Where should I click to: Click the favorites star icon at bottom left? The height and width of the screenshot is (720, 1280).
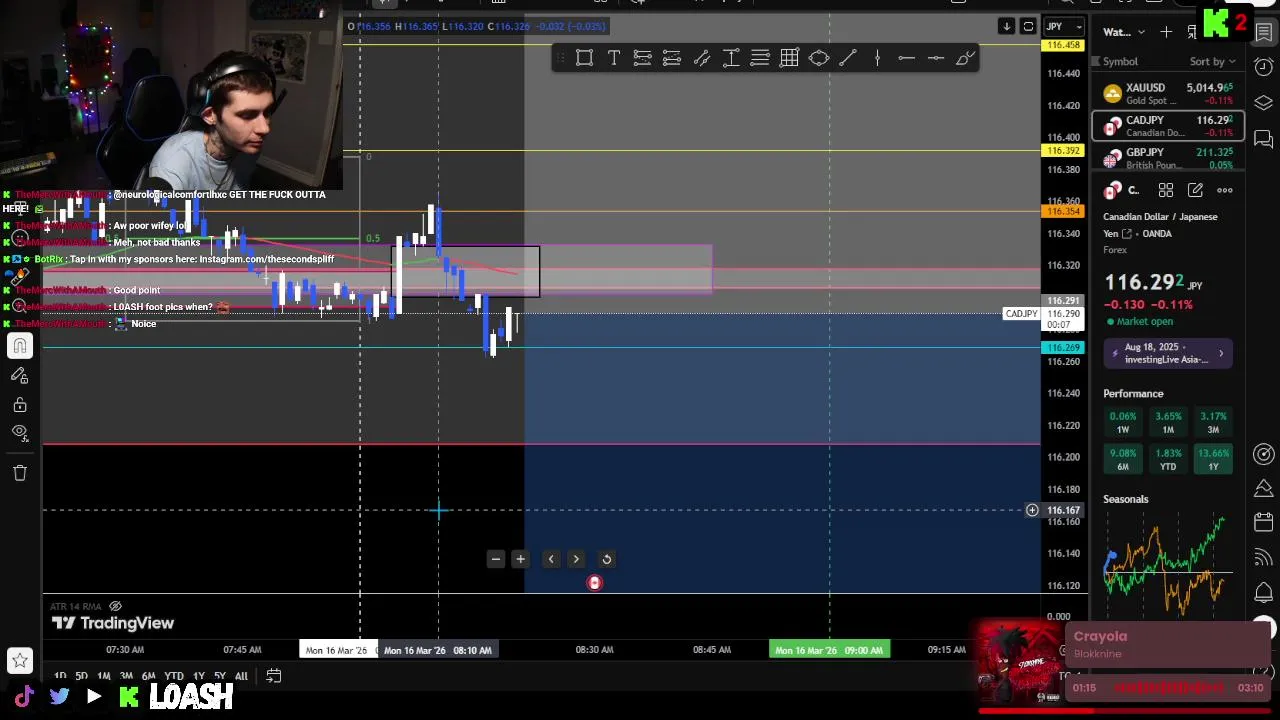[19, 660]
